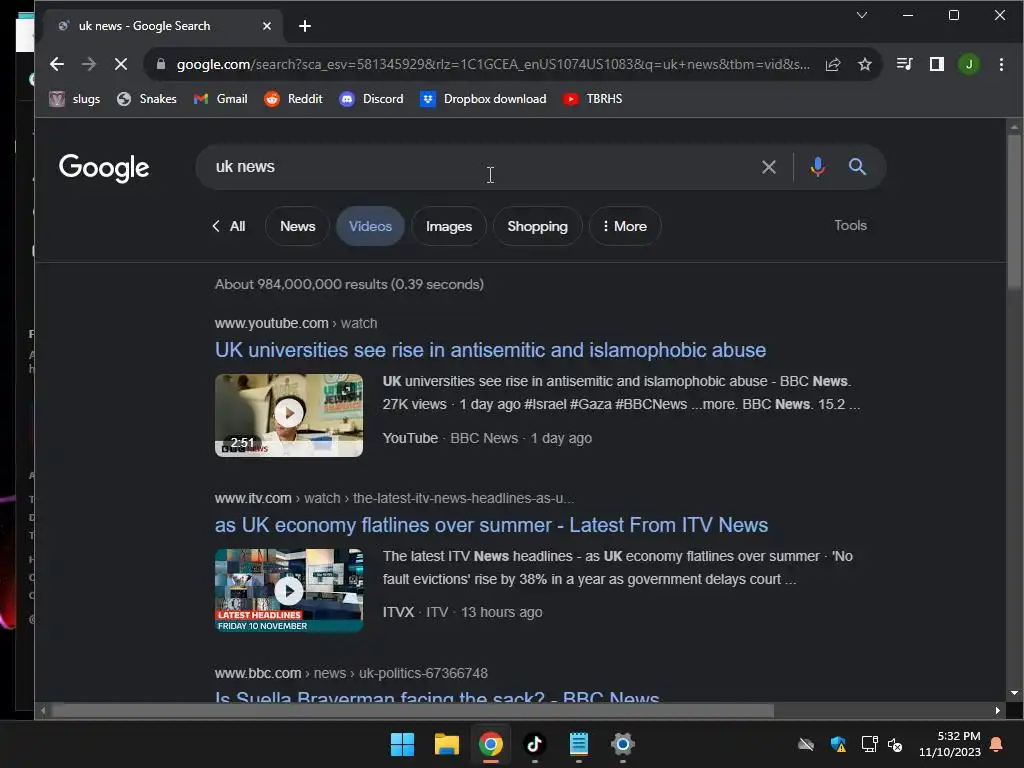Viewport: 1024px width, 768px height.
Task: Click the vertical scrollbar thumb
Action: (1014, 210)
